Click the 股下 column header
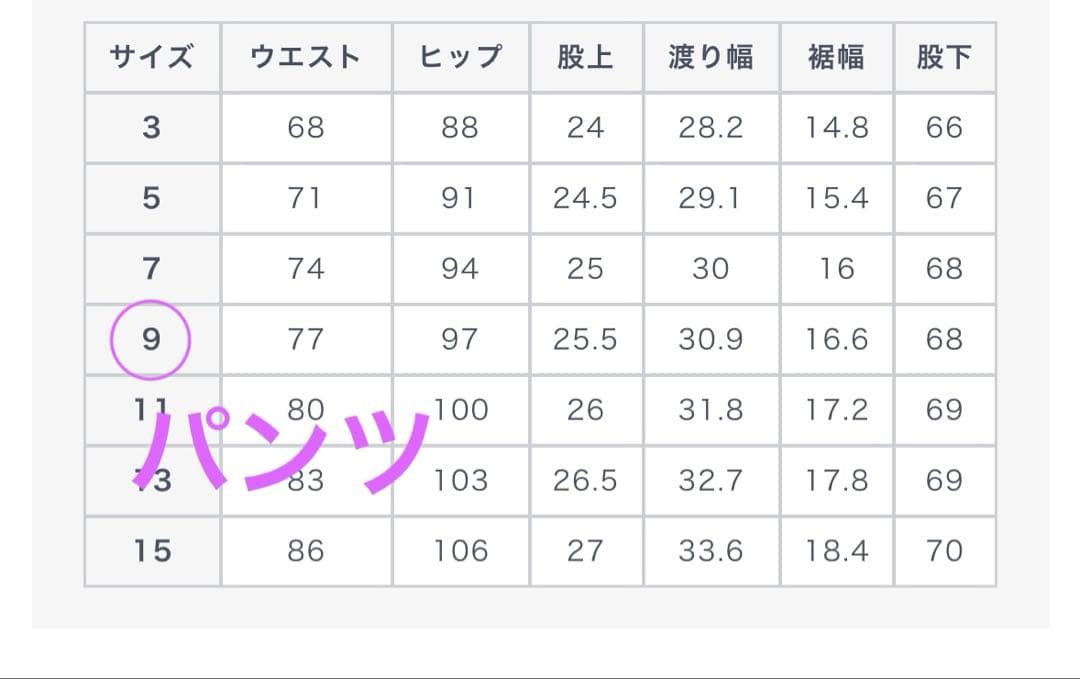The image size is (1080, 679). click(944, 57)
